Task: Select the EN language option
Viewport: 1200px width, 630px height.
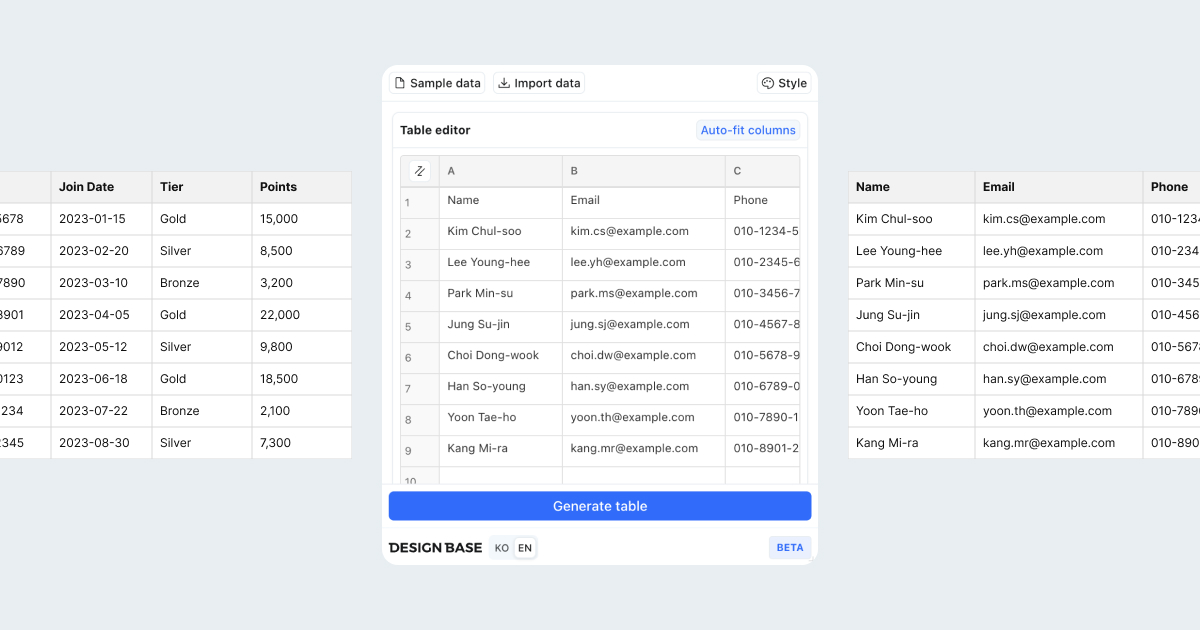Action: 525,548
